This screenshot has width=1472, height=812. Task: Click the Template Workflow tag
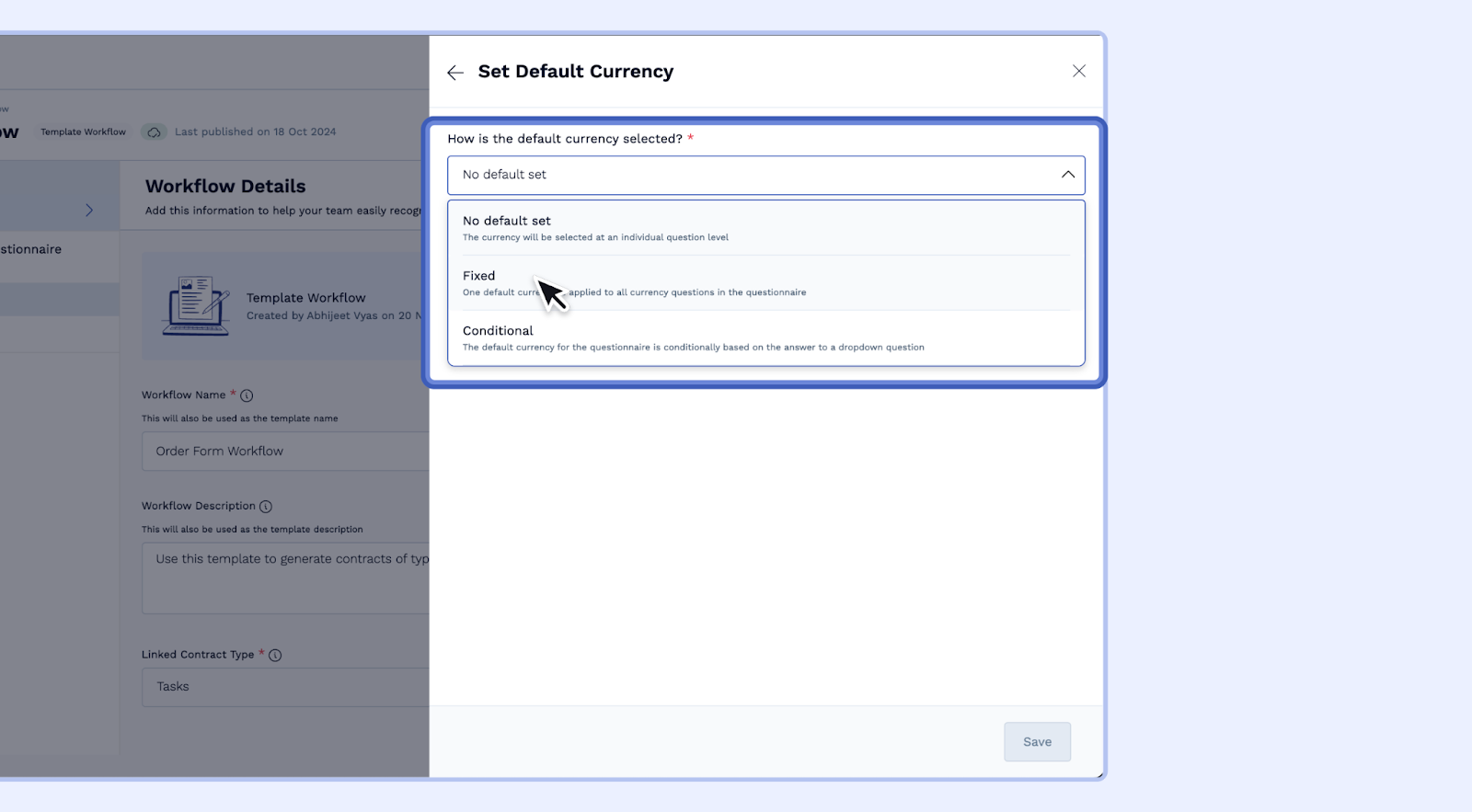[83, 132]
